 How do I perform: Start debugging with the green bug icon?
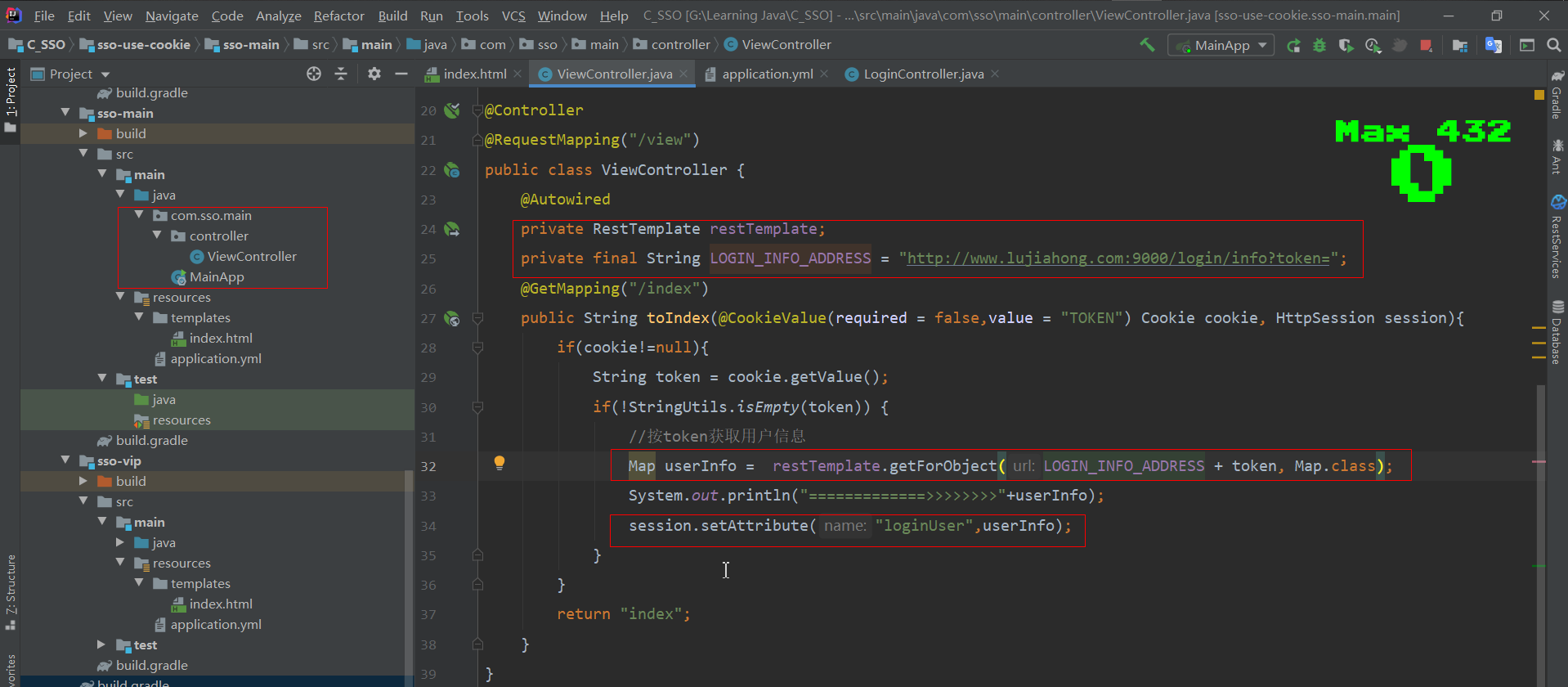1319,46
